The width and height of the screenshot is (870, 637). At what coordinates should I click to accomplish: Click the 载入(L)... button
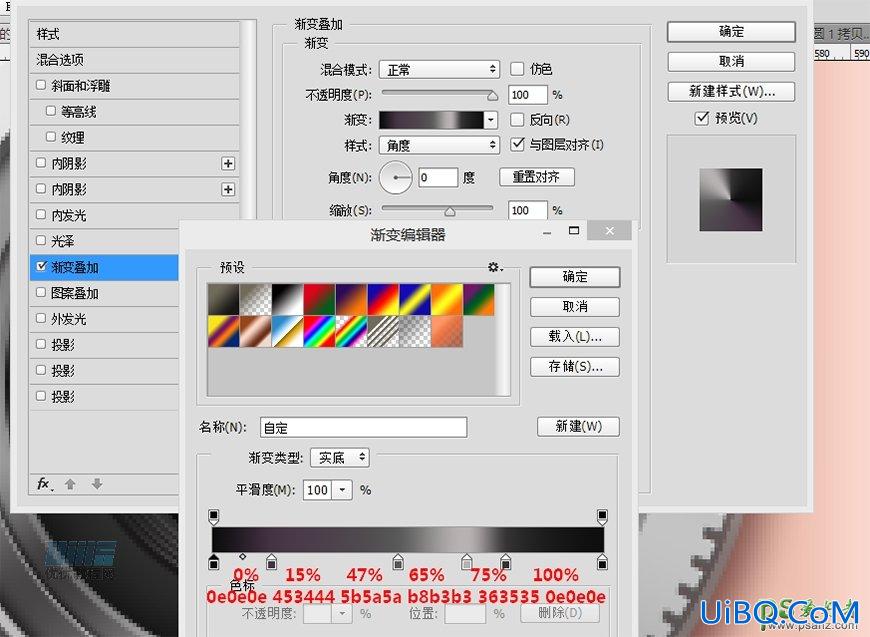tap(575, 337)
